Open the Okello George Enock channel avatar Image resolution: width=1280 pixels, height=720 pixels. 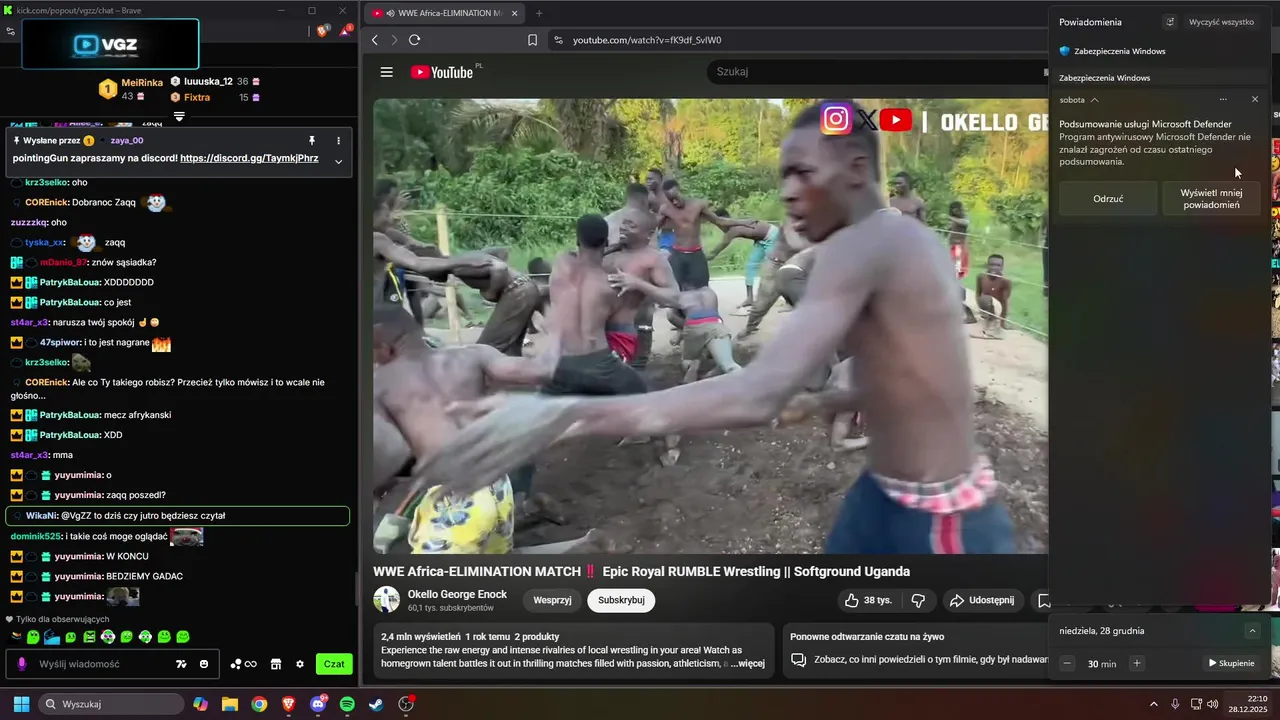386,600
